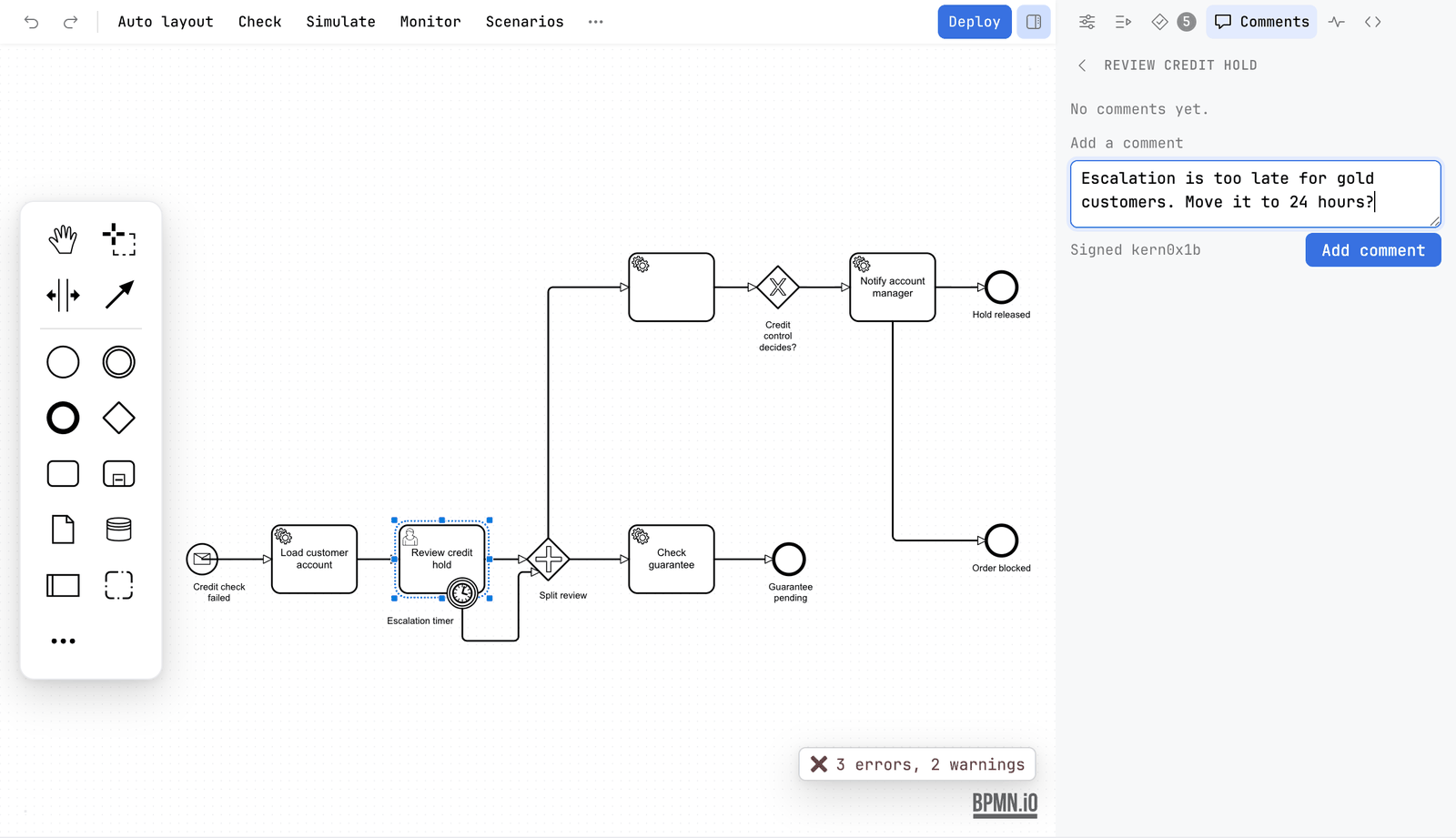Open the Auto layout menu item
The width and height of the screenshot is (1456, 838).
pos(166,22)
